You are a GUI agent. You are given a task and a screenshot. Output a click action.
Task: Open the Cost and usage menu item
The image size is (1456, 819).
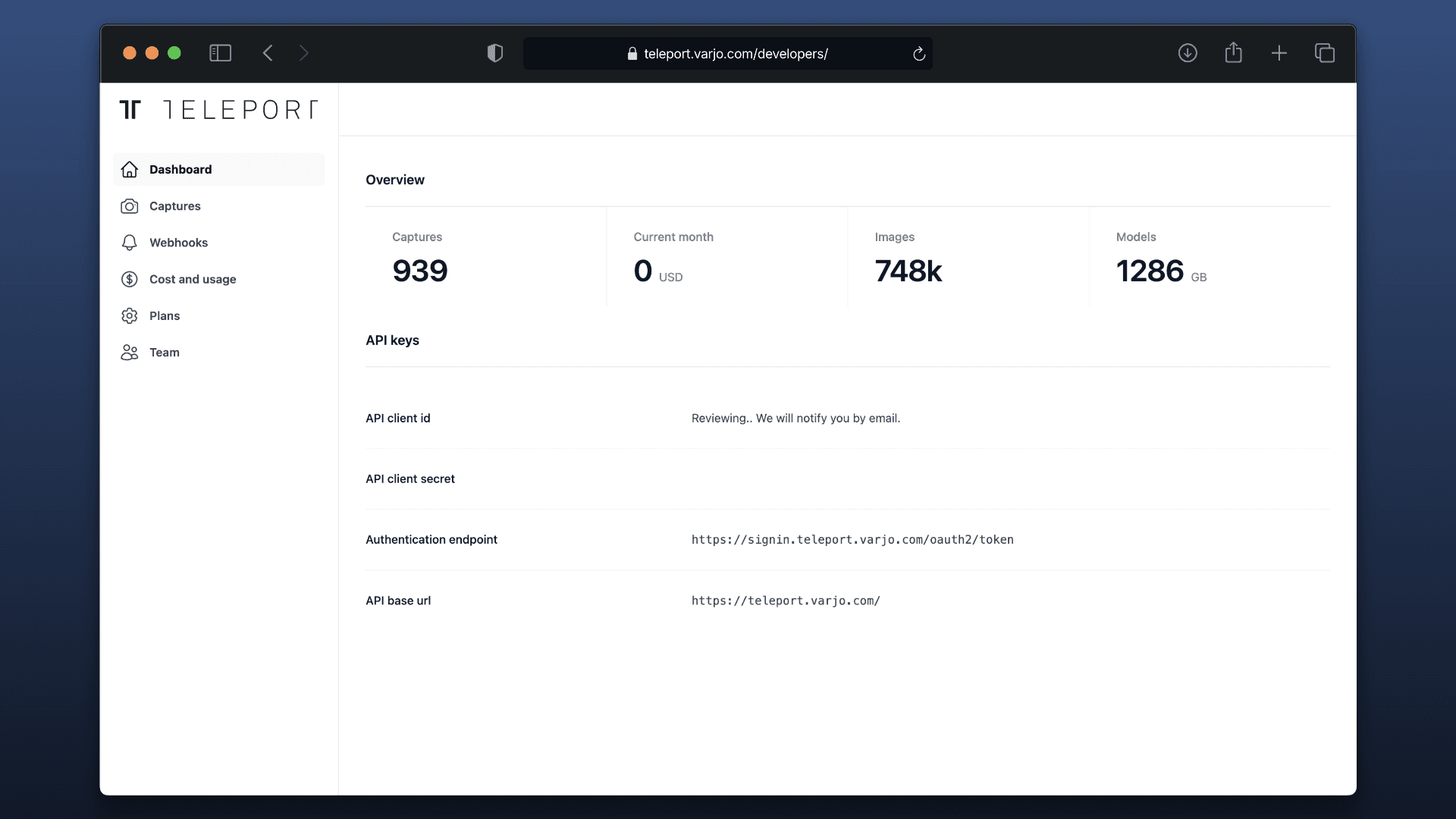point(218,279)
